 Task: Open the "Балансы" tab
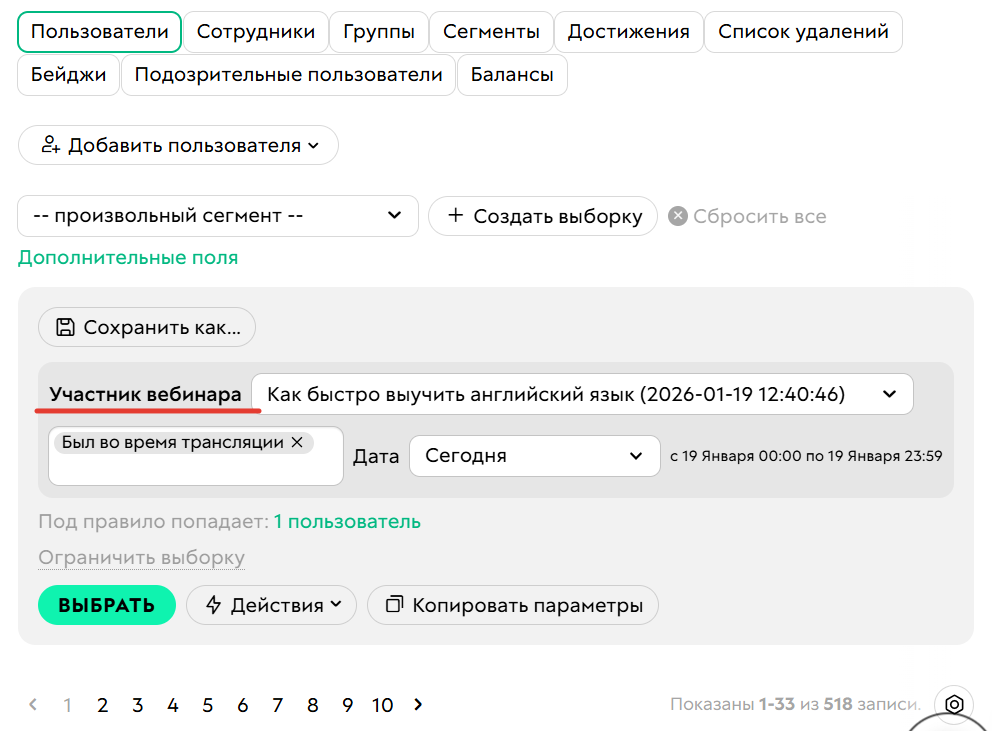point(511,74)
